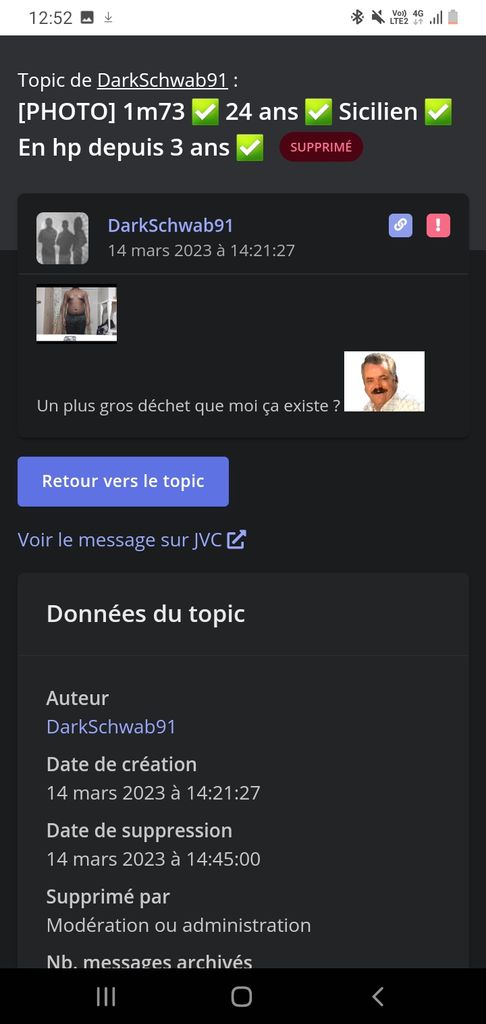Image resolution: width=486 pixels, height=1024 pixels.
Task: Tap the battery icon in status bar
Action: (x=453, y=18)
